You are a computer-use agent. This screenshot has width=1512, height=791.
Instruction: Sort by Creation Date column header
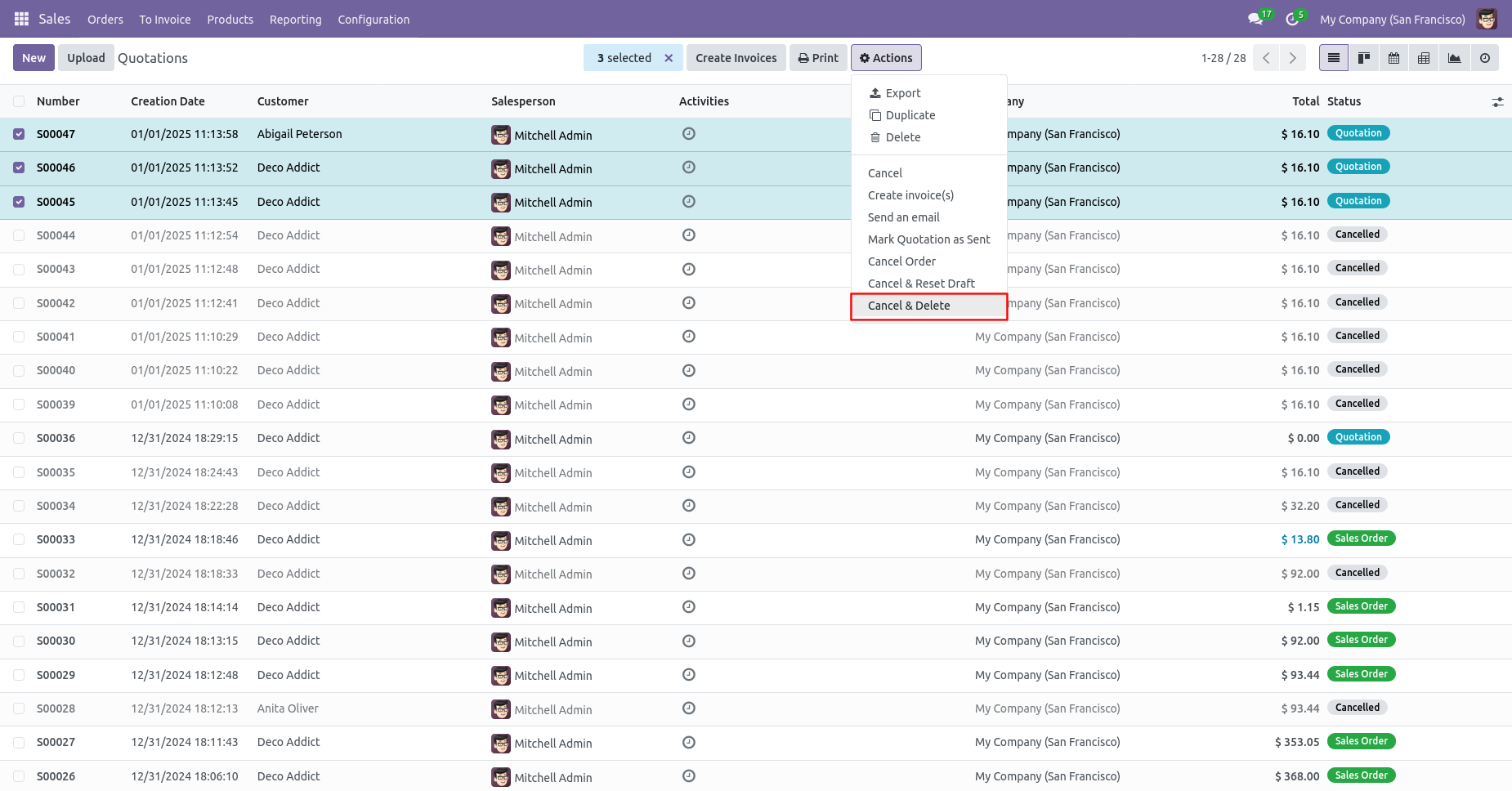click(168, 101)
